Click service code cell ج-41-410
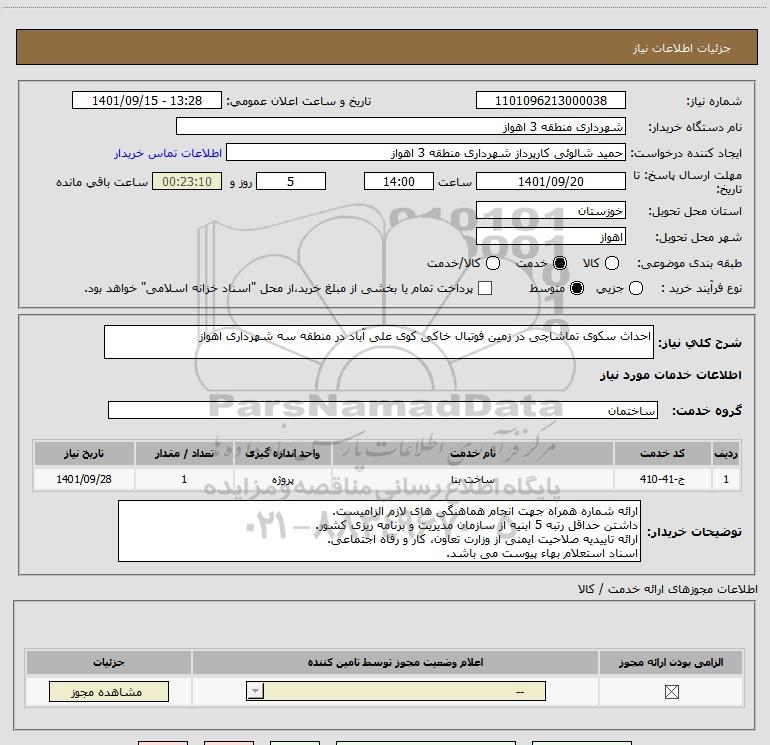This screenshot has height=745, width=770. click(662, 479)
